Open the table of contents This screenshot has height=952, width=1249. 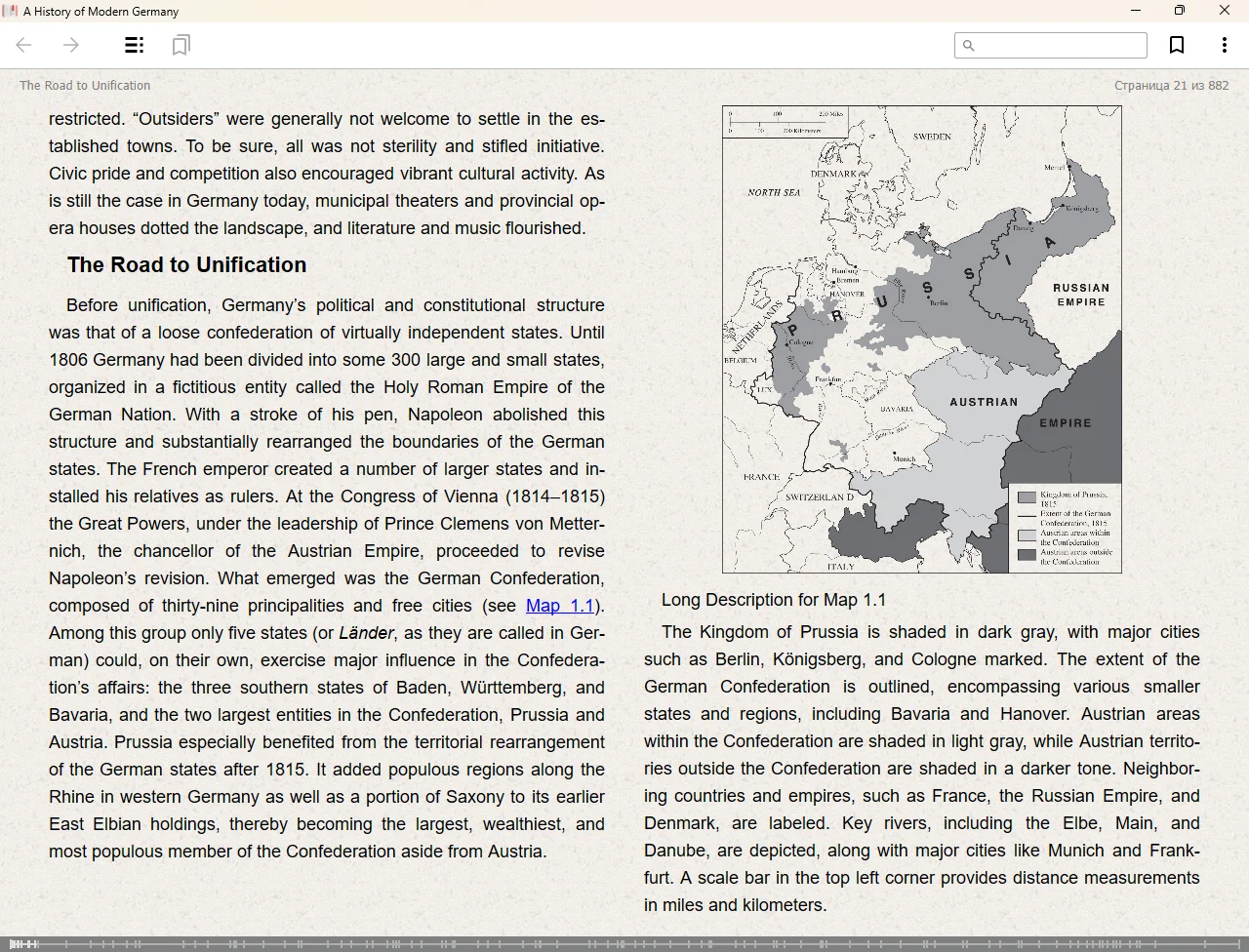tap(135, 45)
